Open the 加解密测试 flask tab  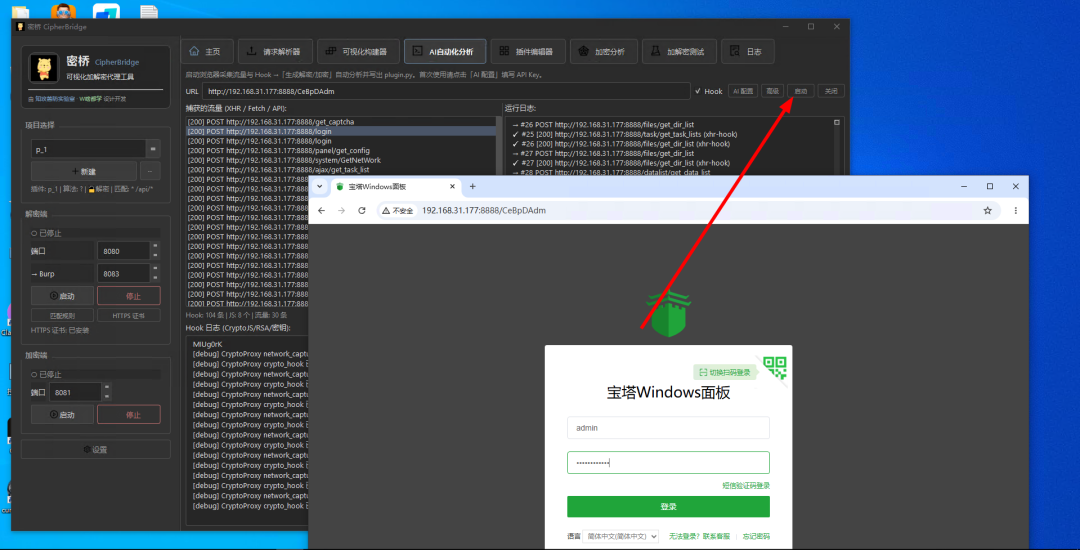[x=679, y=52]
